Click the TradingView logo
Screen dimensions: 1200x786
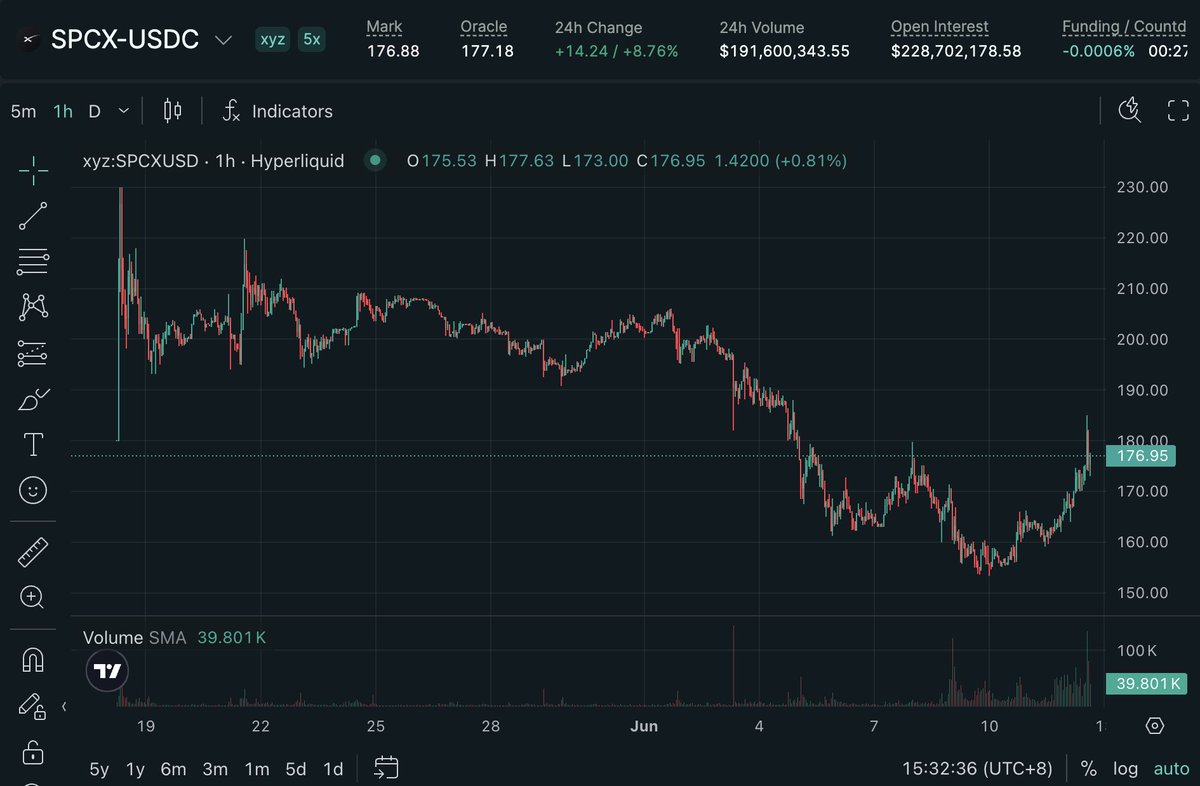pos(107,671)
